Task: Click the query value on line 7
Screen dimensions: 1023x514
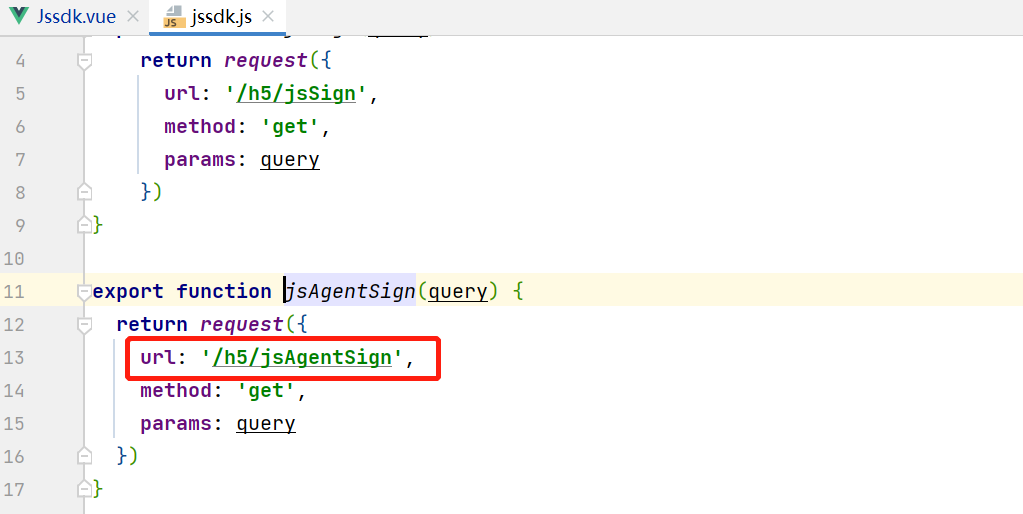Action: [x=290, y=160]
